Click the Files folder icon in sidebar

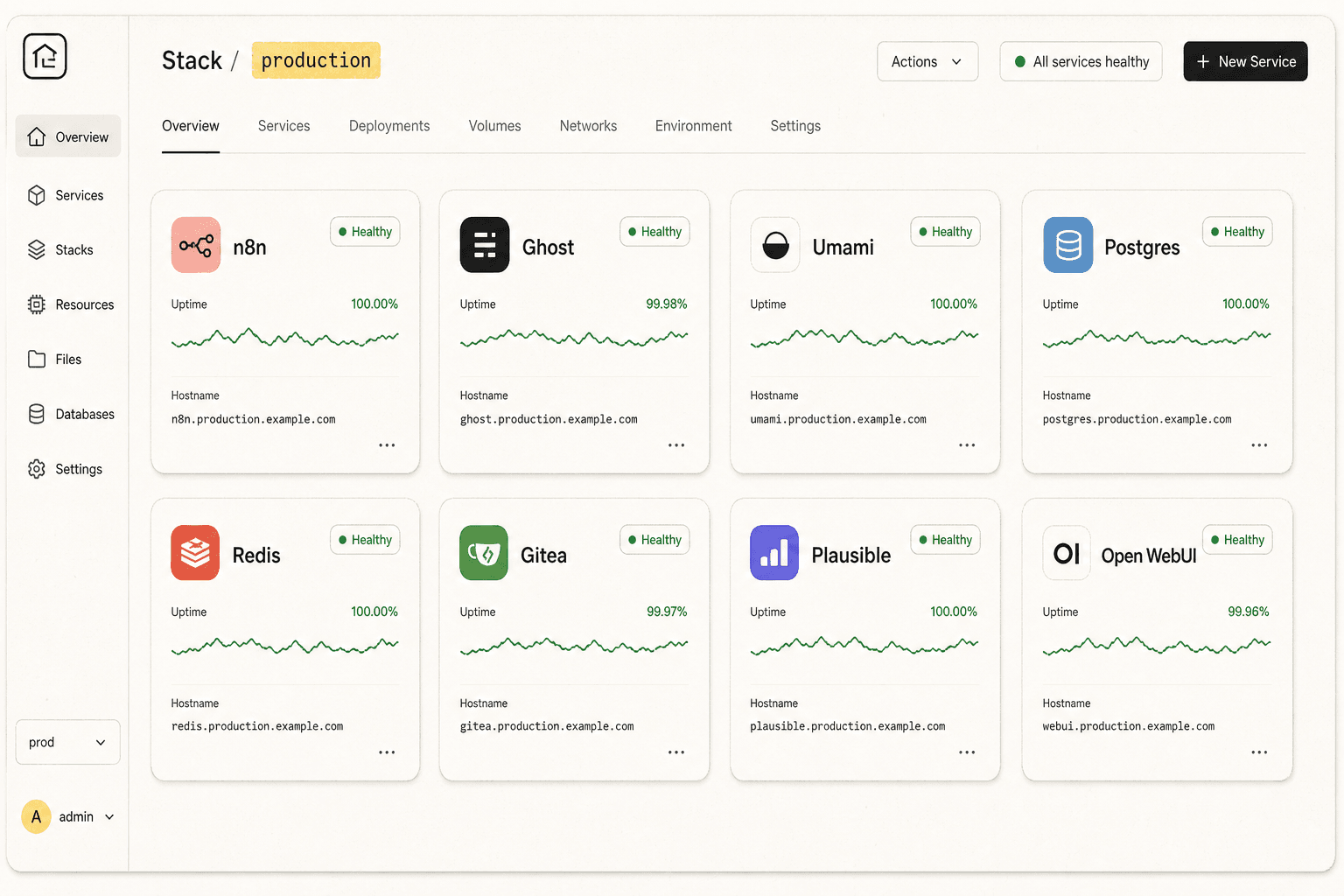[37, 360]
